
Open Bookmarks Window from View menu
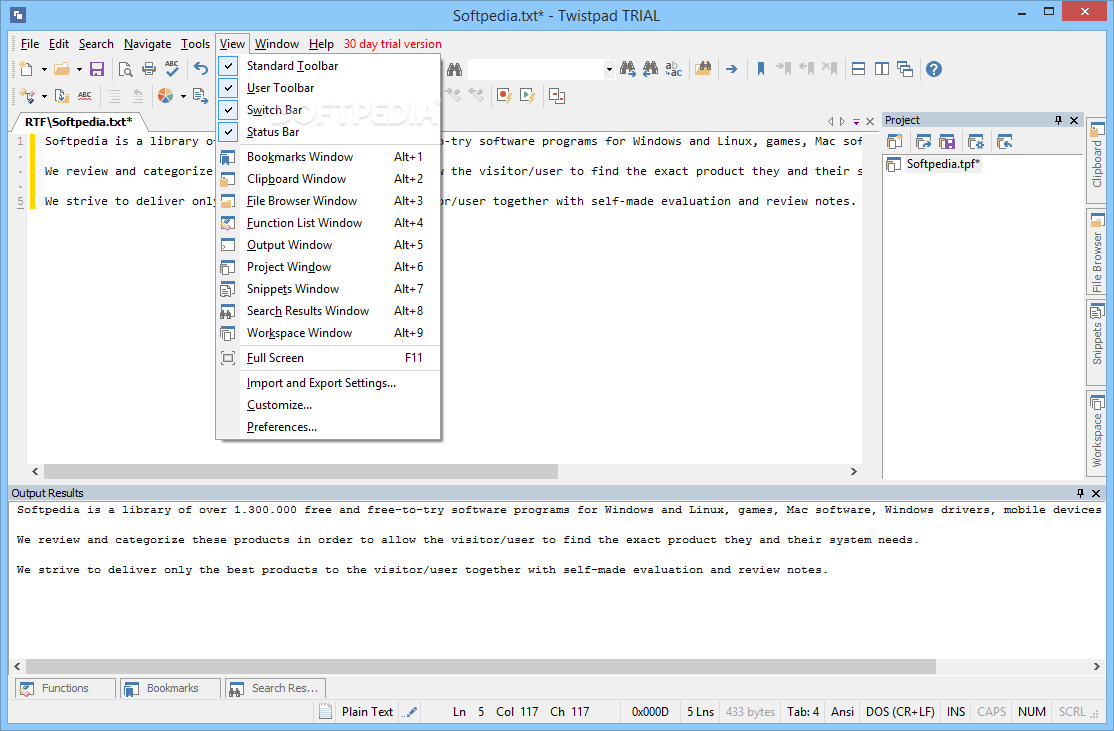(x=328, y=157)
